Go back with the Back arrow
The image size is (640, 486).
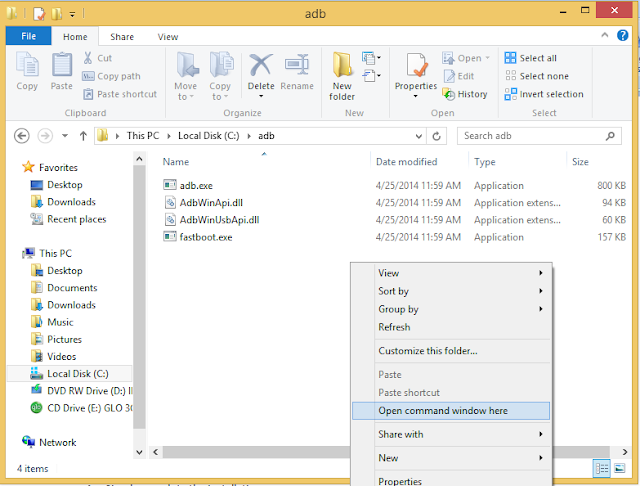[22, 136]
